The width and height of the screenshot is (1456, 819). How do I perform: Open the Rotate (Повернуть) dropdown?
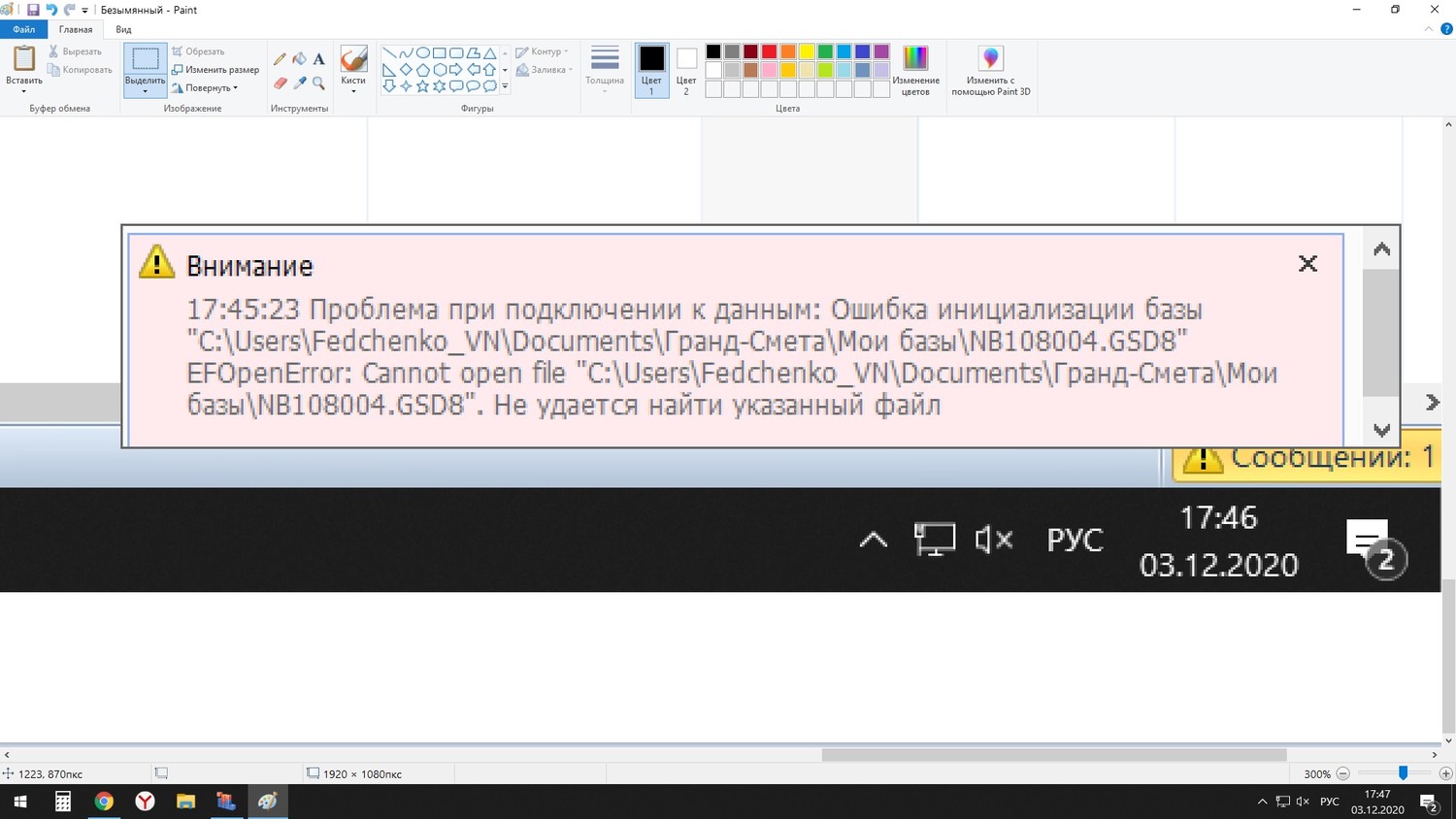tap(205, 88)
